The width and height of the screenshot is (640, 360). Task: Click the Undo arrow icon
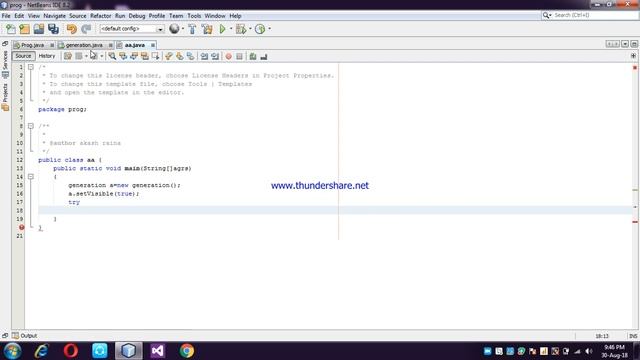point(72,29)
